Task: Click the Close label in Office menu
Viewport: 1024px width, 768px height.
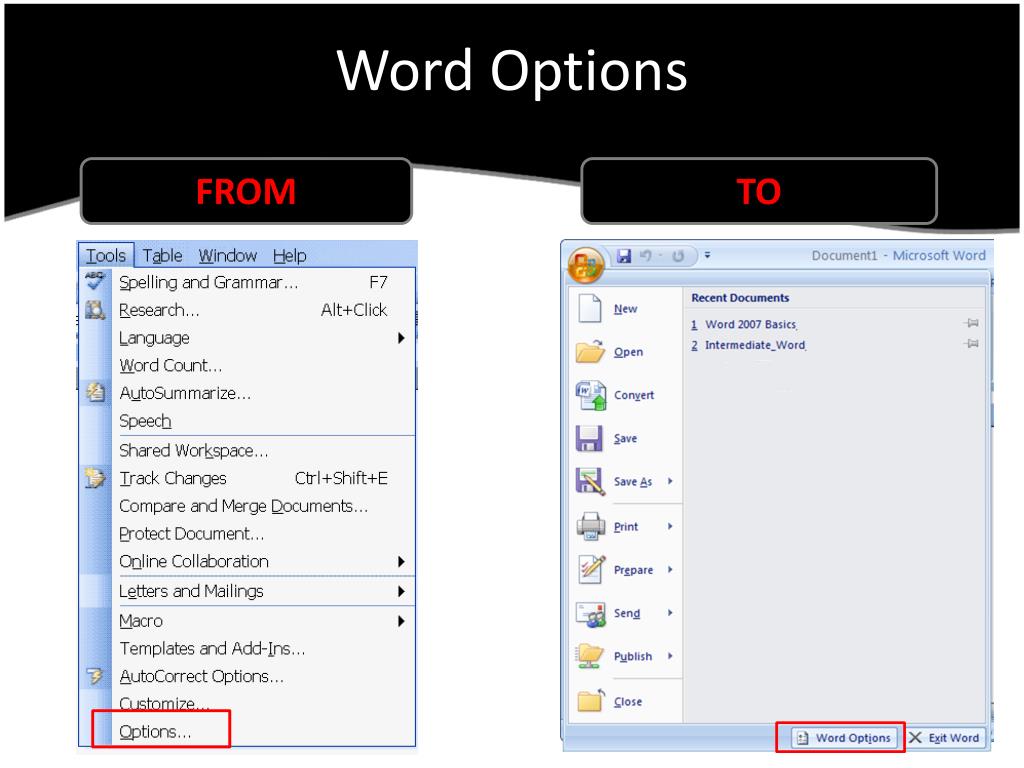Action: pyautogui.click(x=628, y=701)
